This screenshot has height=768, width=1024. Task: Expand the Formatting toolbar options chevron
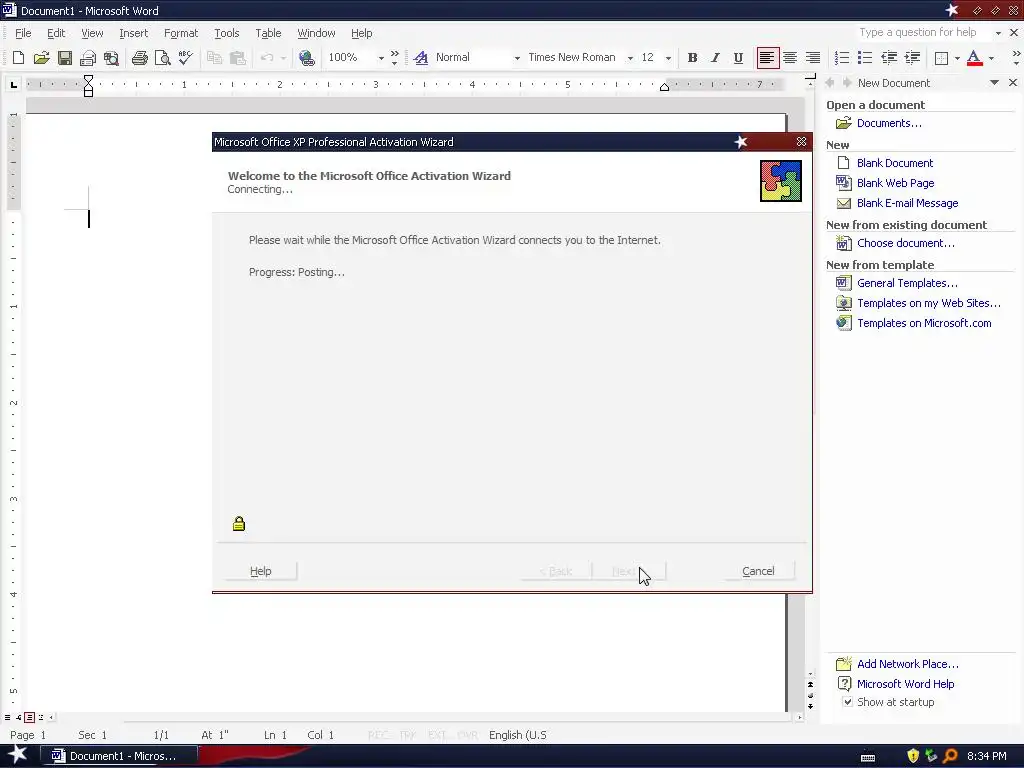(1016, 57)
